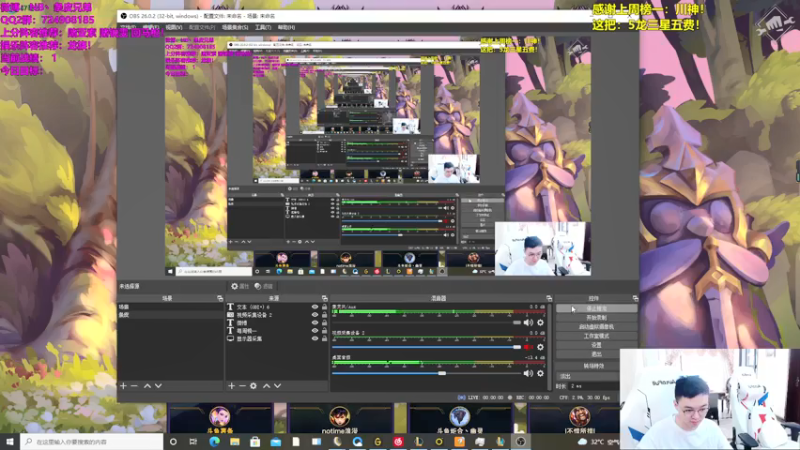This screenshot has width=800, height=450.
Task: Click the 时长 duration field
Action: tap(594, 386)
